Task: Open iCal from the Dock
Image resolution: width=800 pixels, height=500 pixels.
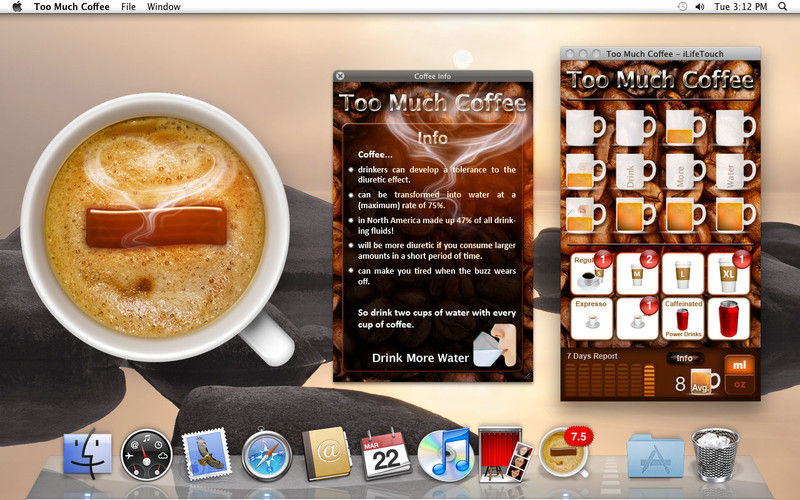Action: [386, 454]
